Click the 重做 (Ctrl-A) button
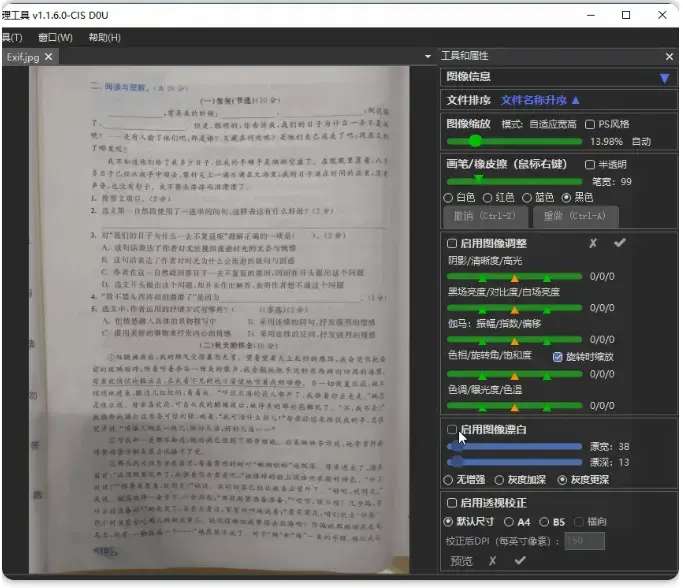Image resolution: width=683 pixels, height=588 pixels. [575, 216]
